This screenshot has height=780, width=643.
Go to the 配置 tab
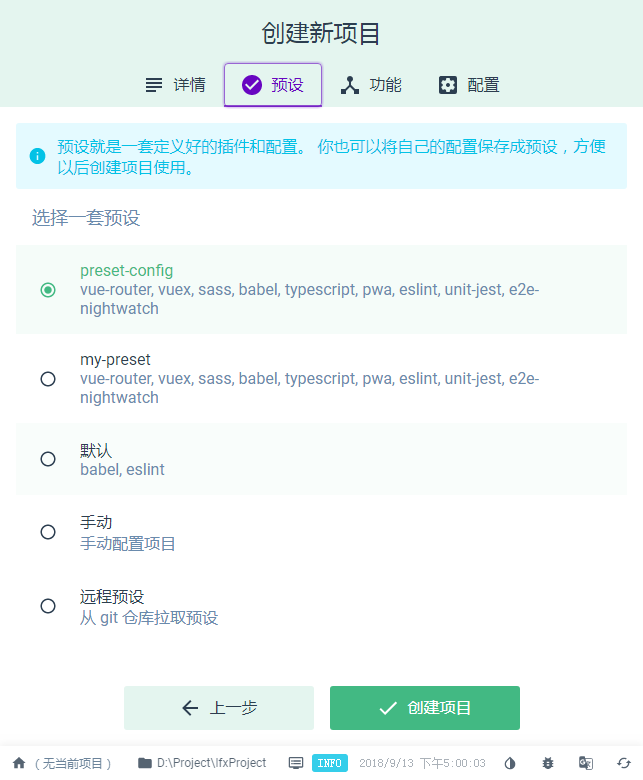coord(469,85)
